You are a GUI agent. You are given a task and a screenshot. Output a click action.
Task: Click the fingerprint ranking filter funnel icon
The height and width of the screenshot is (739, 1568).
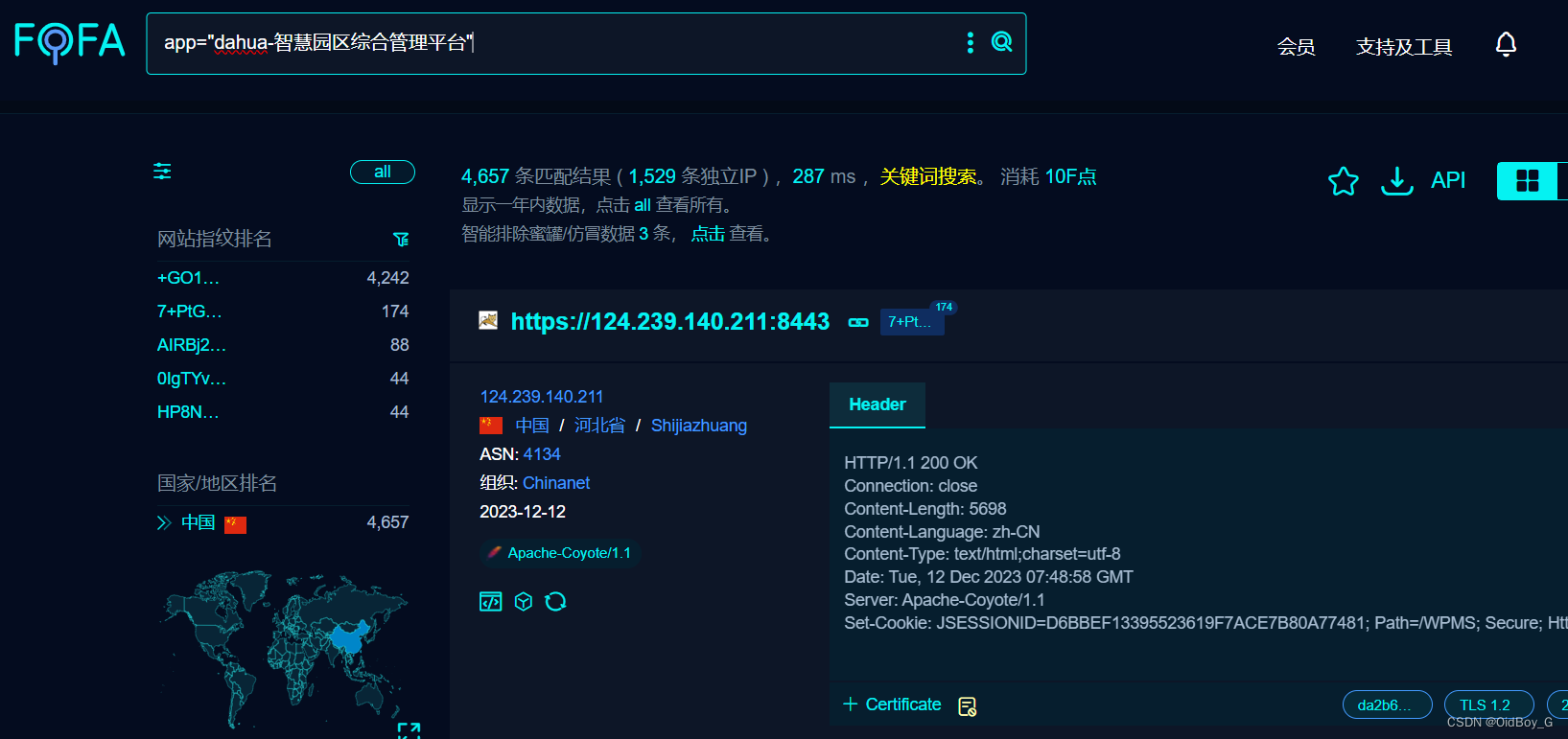coord(401,239)
